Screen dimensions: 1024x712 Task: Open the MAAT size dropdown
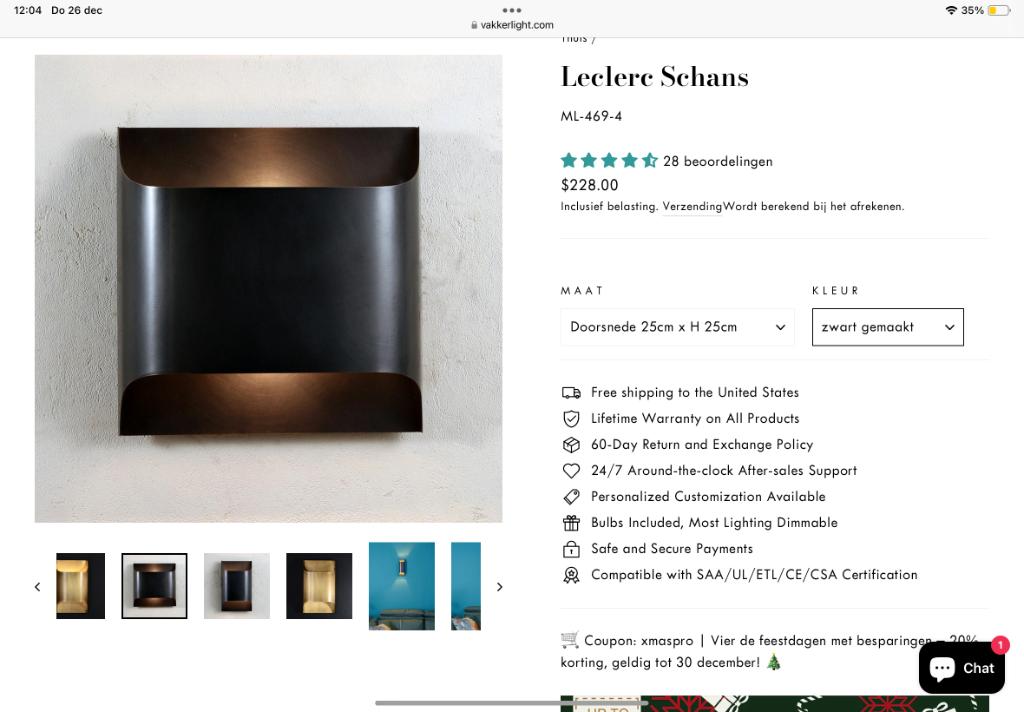coord(677,326)
